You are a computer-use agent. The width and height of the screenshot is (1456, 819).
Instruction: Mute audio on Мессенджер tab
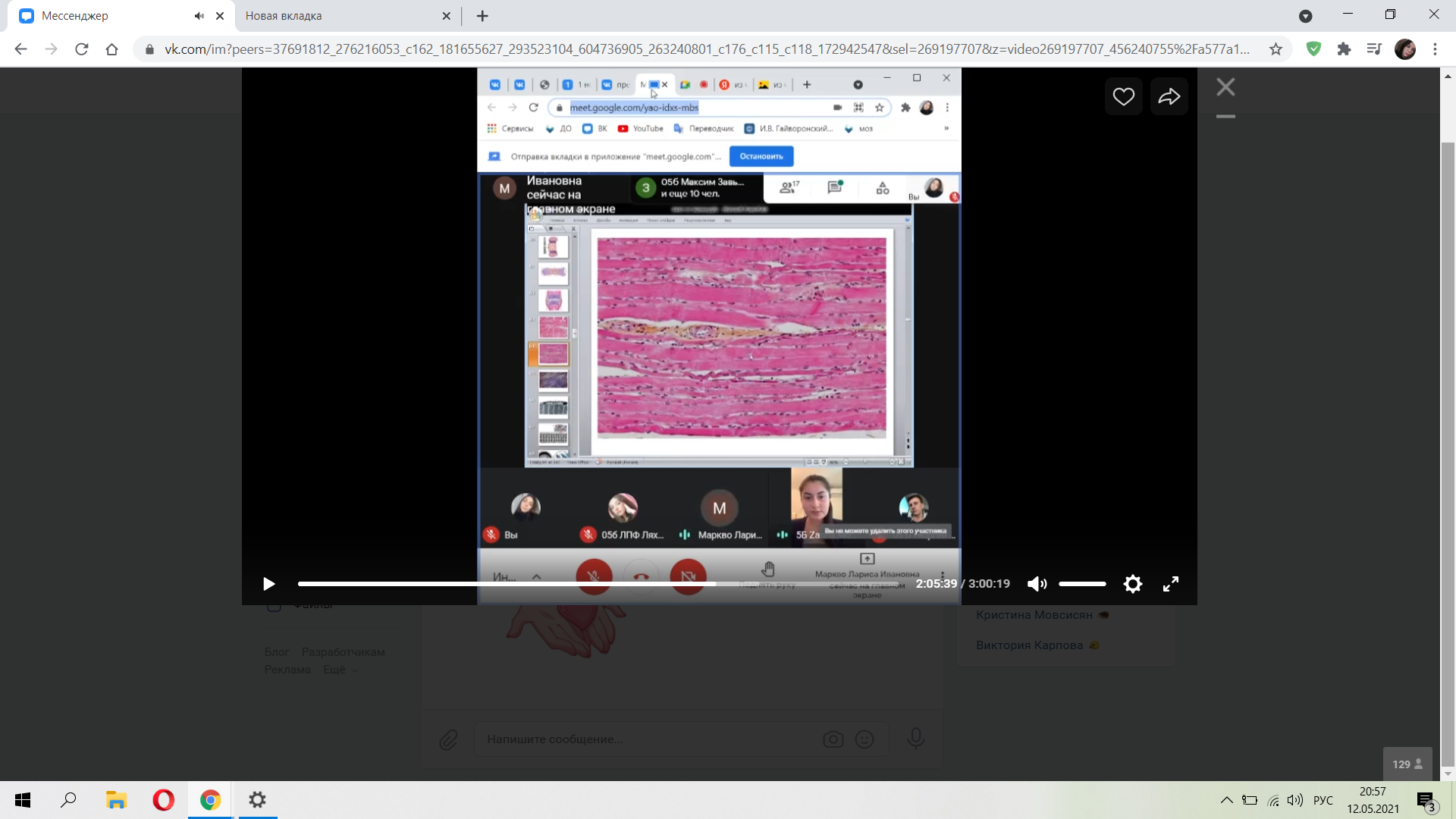(199, 16)
